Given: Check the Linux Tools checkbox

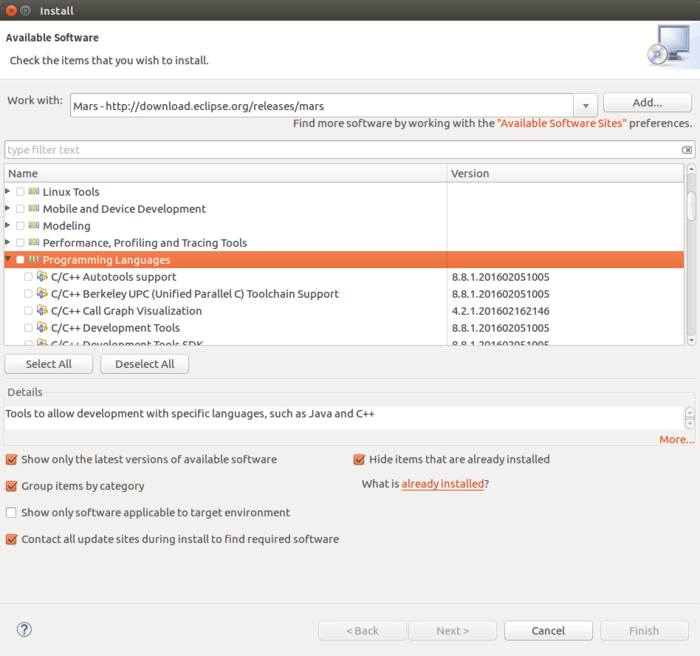Looking at the screenshot, I should (20, 192).
